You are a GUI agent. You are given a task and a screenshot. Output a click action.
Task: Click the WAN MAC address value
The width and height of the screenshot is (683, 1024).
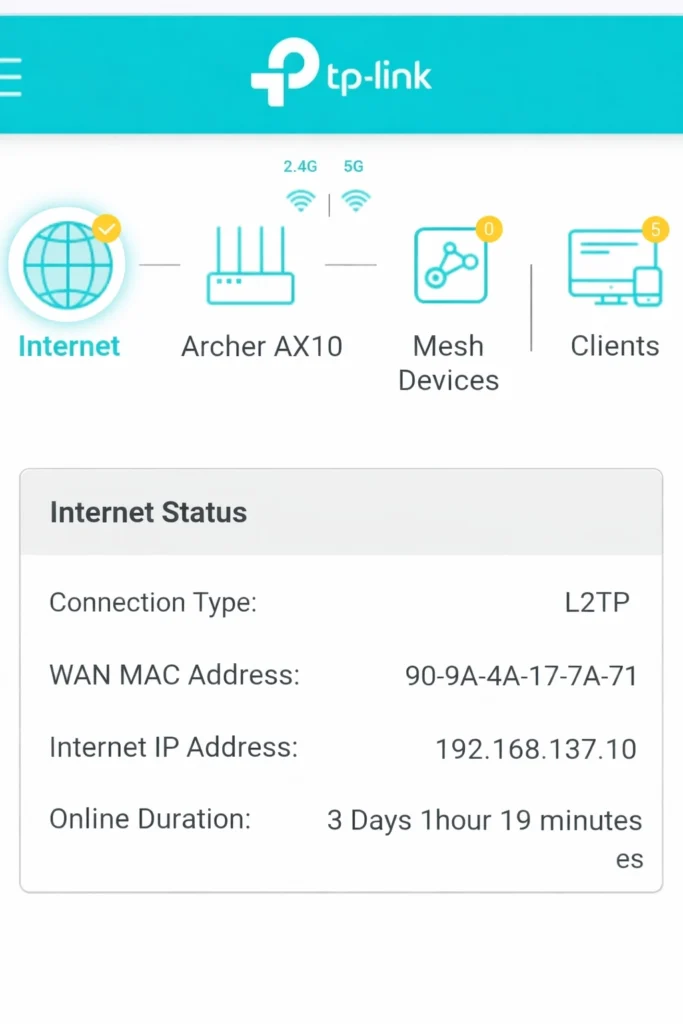[520, 676]
